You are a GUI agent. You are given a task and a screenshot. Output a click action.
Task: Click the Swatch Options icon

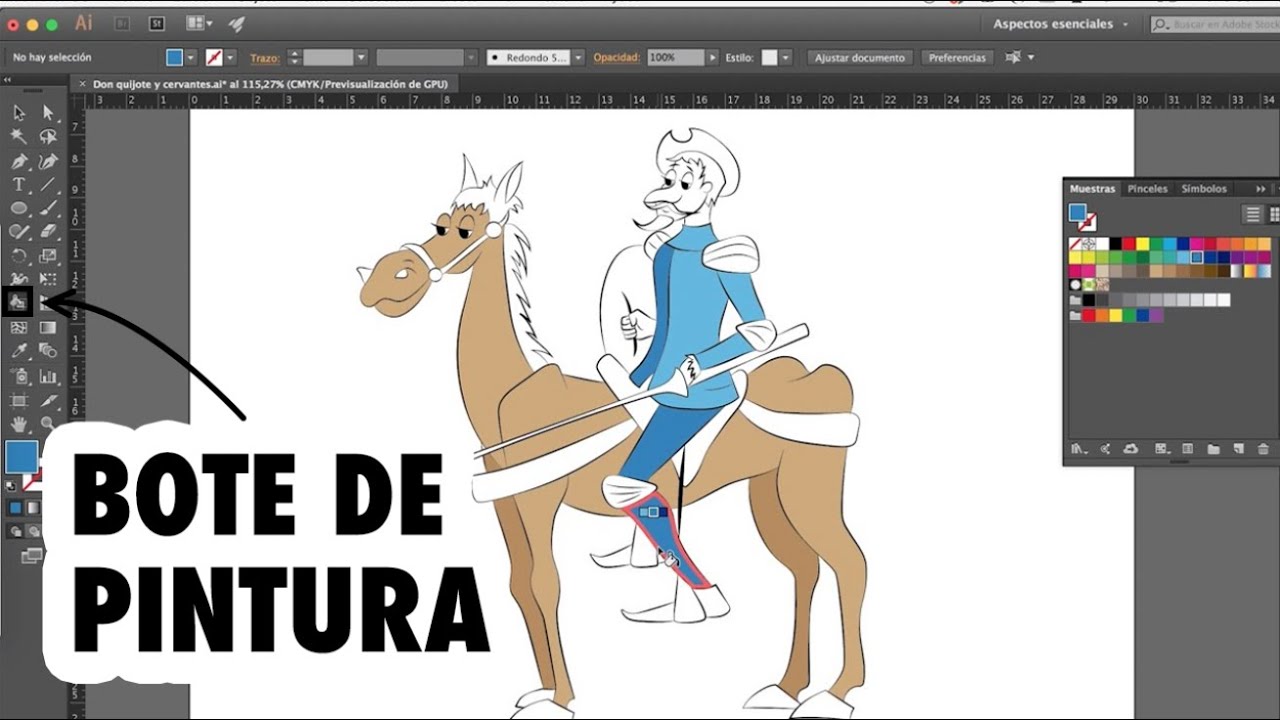click(x=1187, y=449)
